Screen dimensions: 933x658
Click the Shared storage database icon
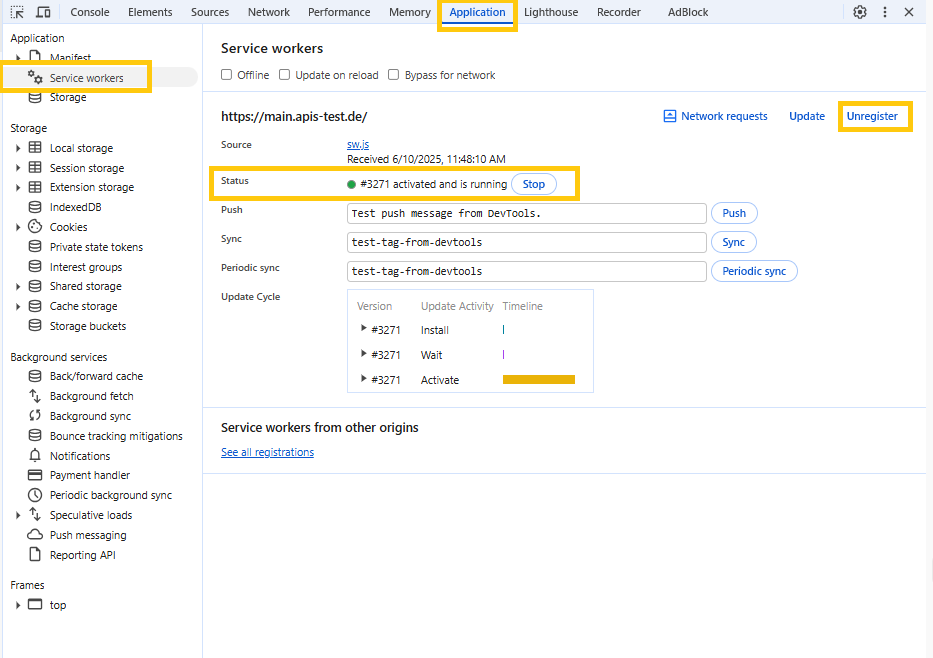35,286
